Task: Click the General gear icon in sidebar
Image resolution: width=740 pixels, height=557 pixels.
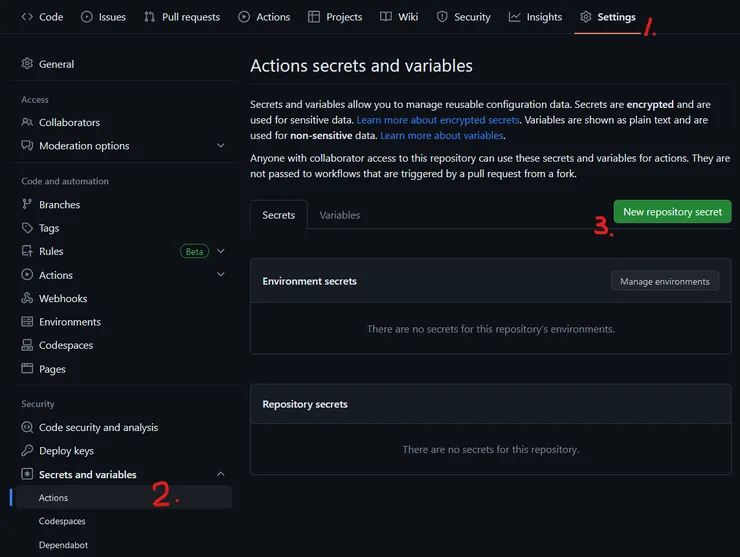Action: (x=28, y=64)
